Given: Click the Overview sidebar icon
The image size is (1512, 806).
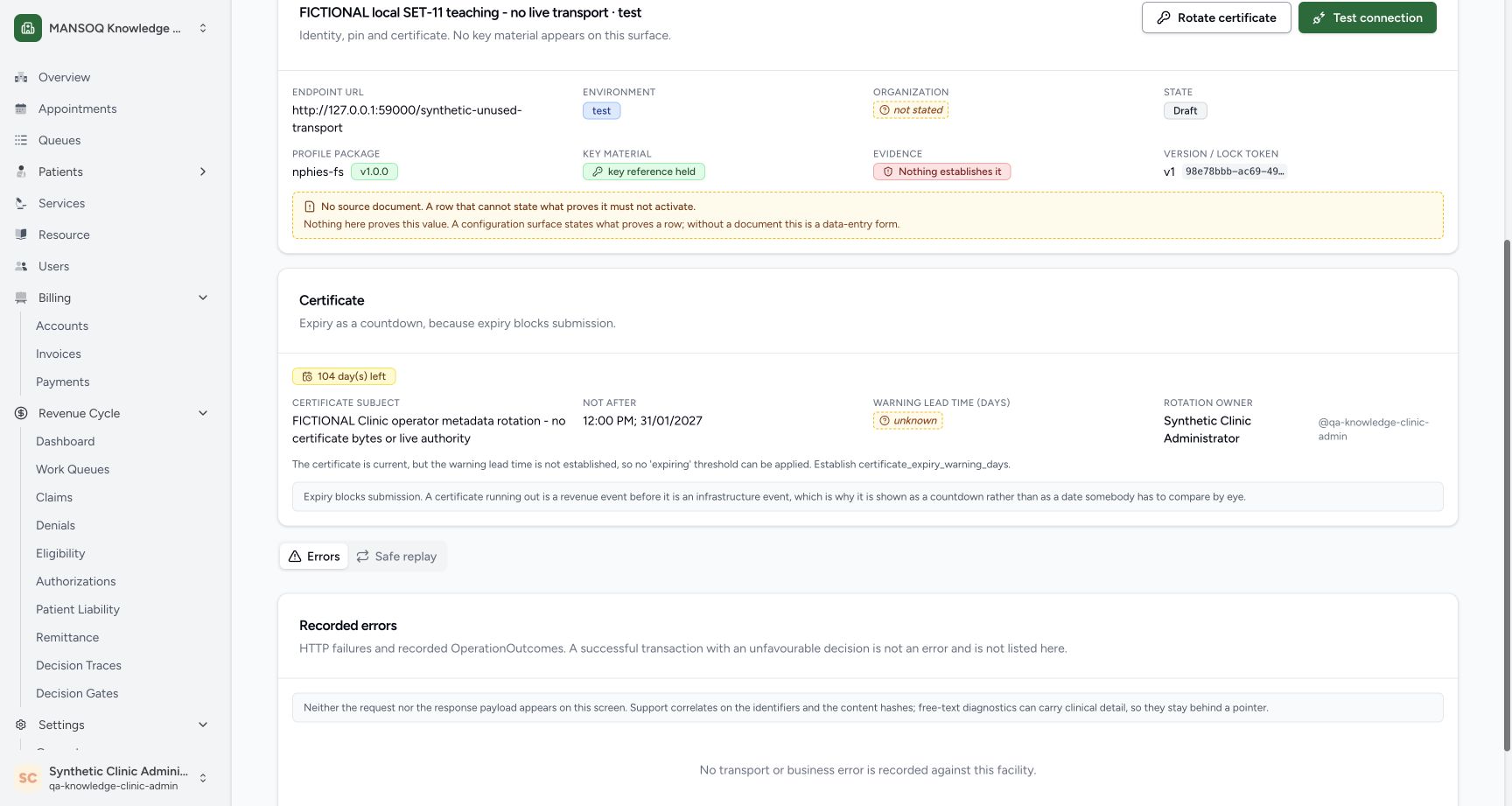Looking at the screenshot, I should coord(21,77).
